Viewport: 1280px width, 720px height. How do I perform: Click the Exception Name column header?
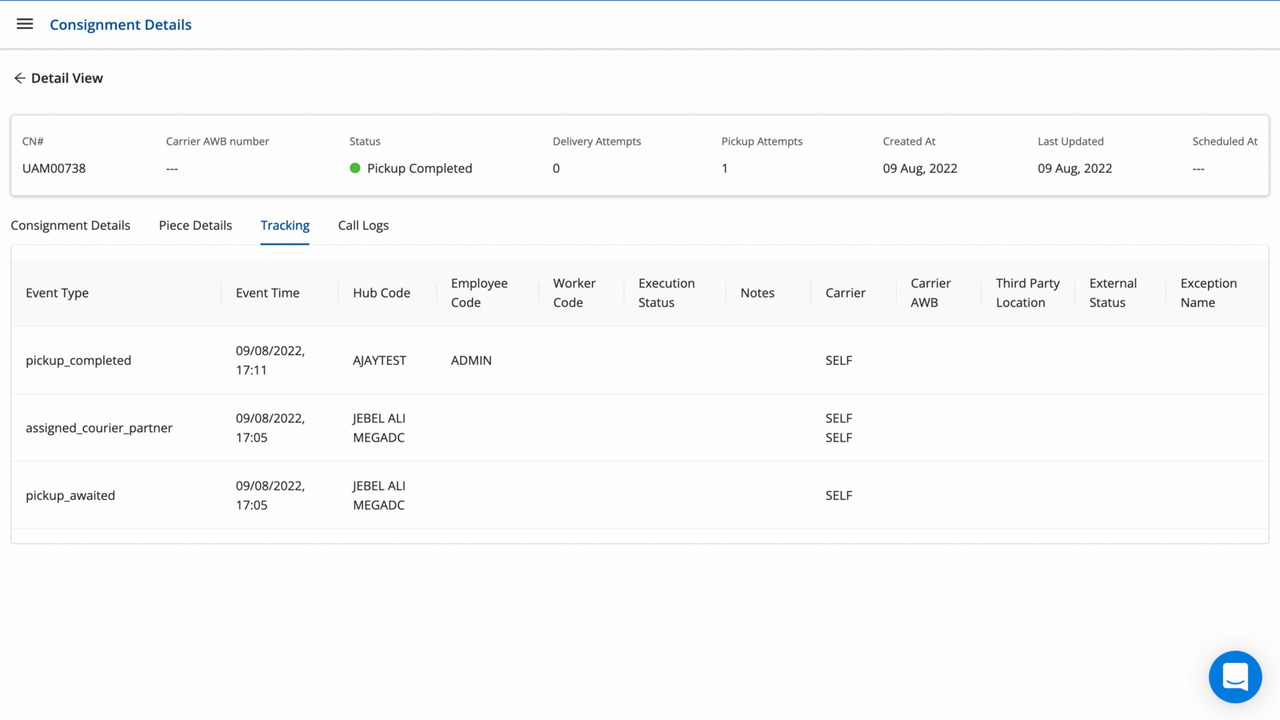1208,293
